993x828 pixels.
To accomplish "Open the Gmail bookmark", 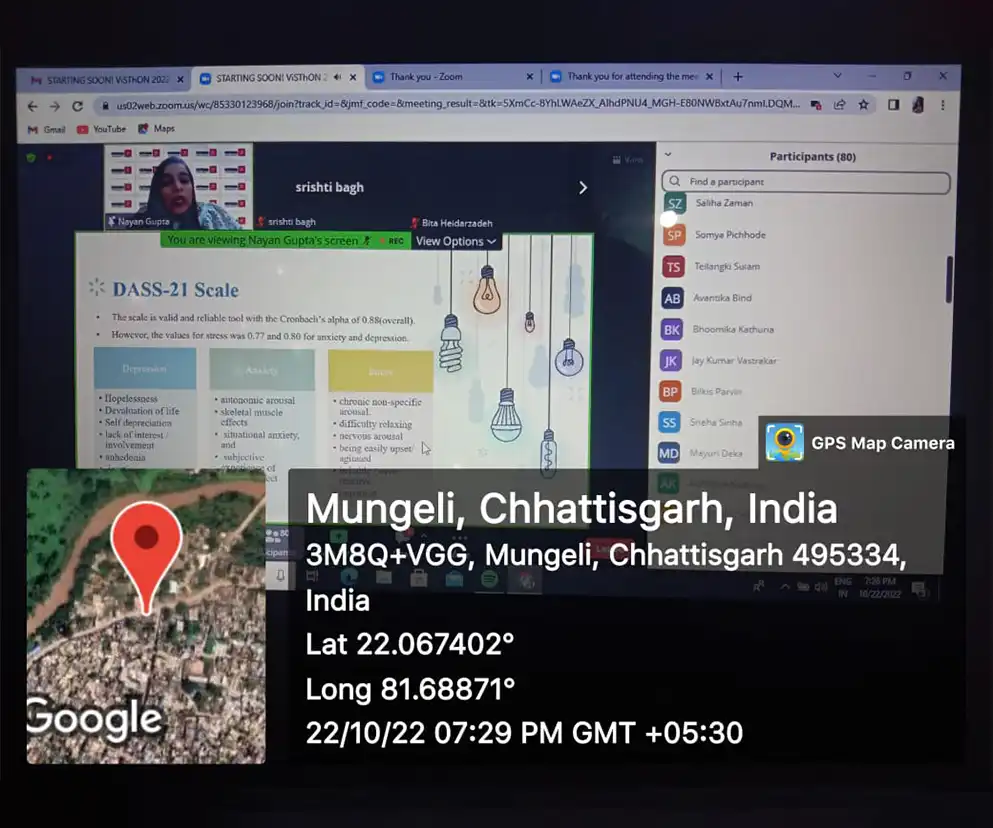I will point(46,129).
